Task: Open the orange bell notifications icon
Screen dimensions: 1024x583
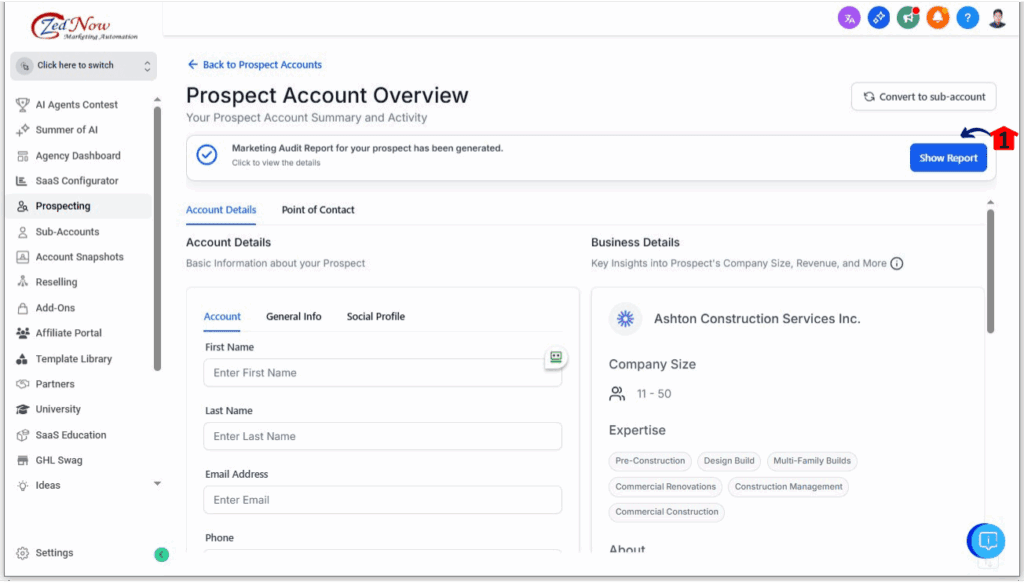Action: coord(938,18)
